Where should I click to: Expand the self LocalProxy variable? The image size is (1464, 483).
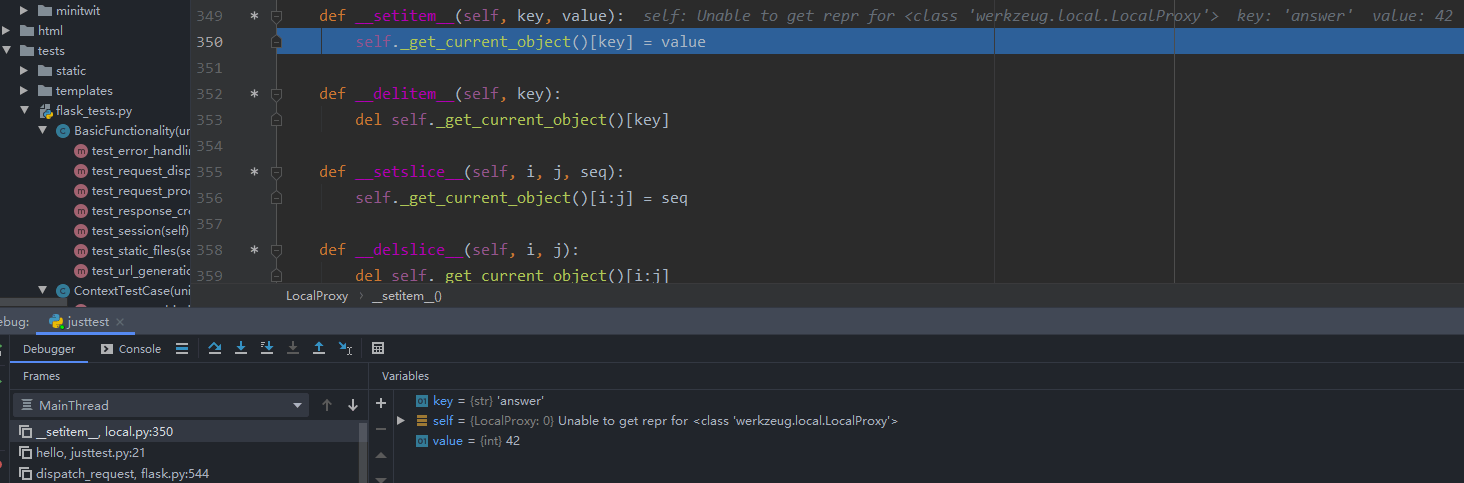(x=401, y=421)
